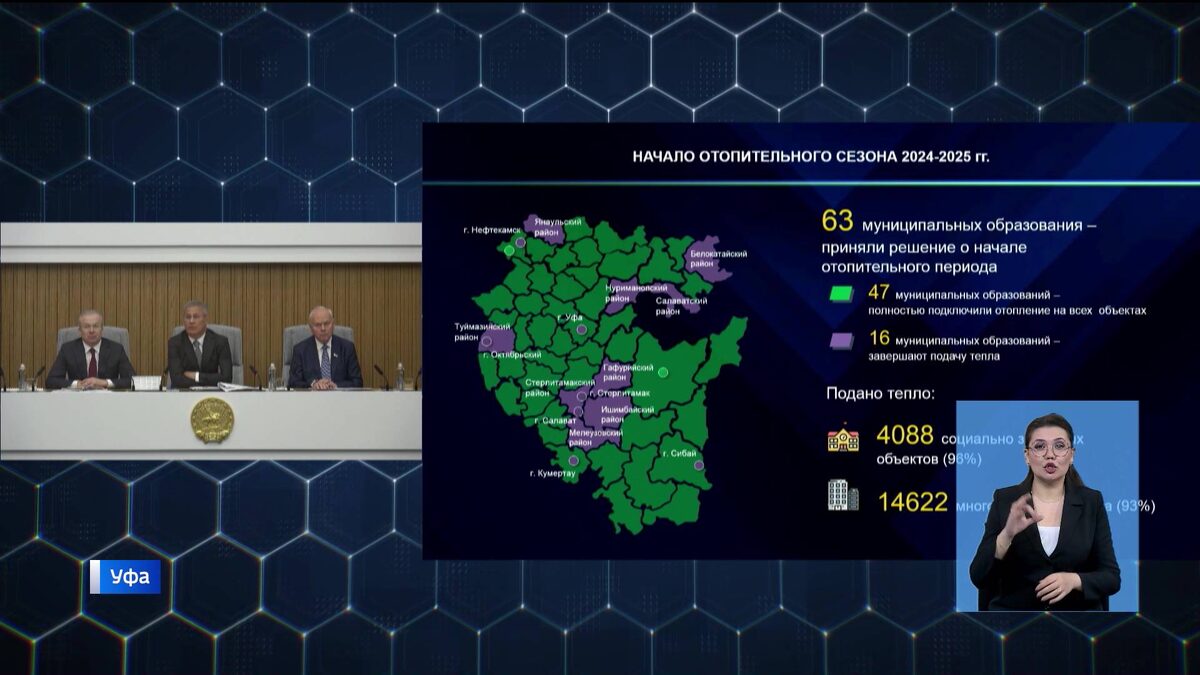Image resolution: width=1200 pixels, height=675 pixels.
Task: Click the yellow number "14622"
Action: coord(913,502)
